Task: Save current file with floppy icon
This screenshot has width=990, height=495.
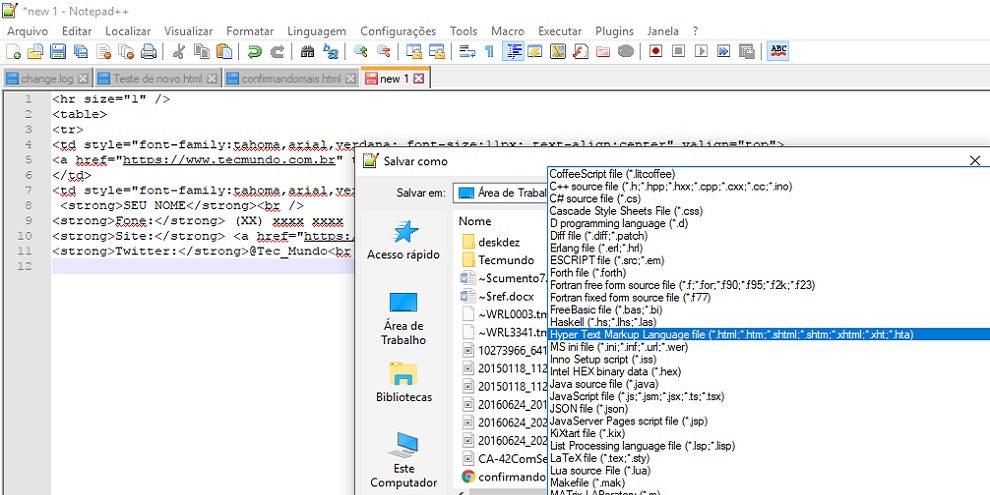Action: (58, 52)
